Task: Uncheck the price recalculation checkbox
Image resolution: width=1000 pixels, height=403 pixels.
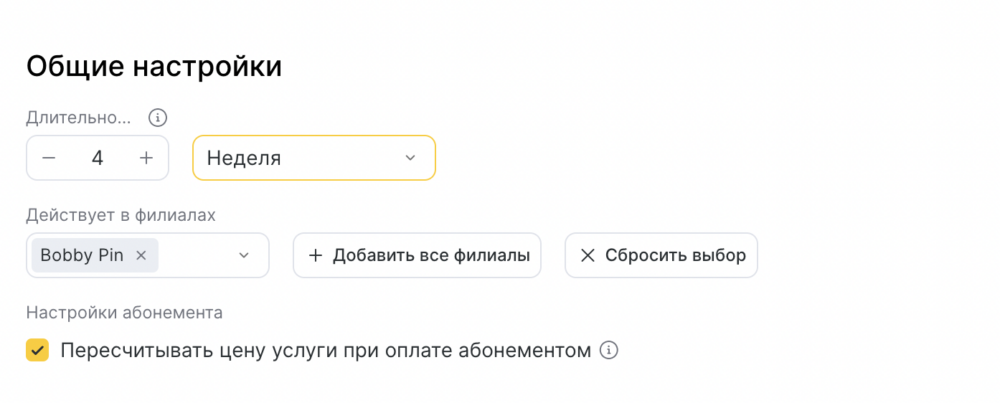Action: tap(38, 350)
